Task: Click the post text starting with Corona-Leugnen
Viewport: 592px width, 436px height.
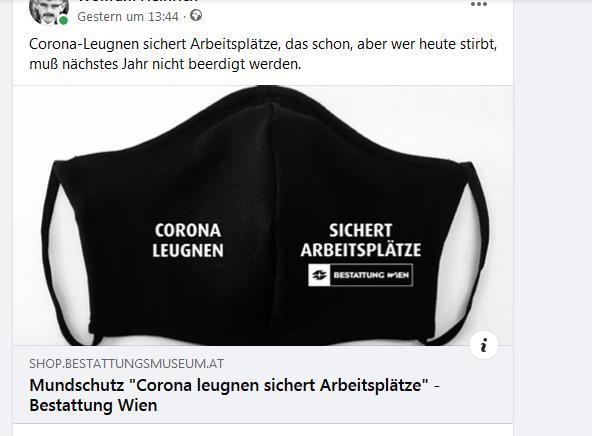Action: pyautogui.click(x=263, y=44)
